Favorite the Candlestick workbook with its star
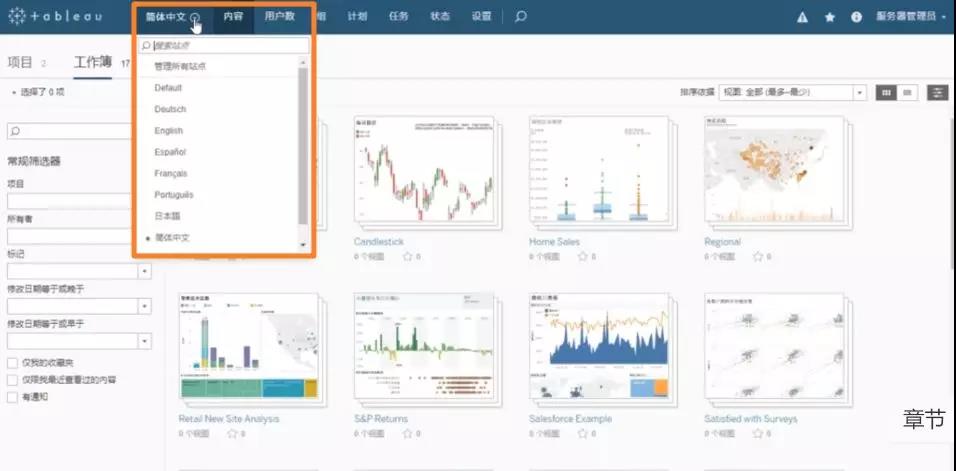 click(407, 257)
